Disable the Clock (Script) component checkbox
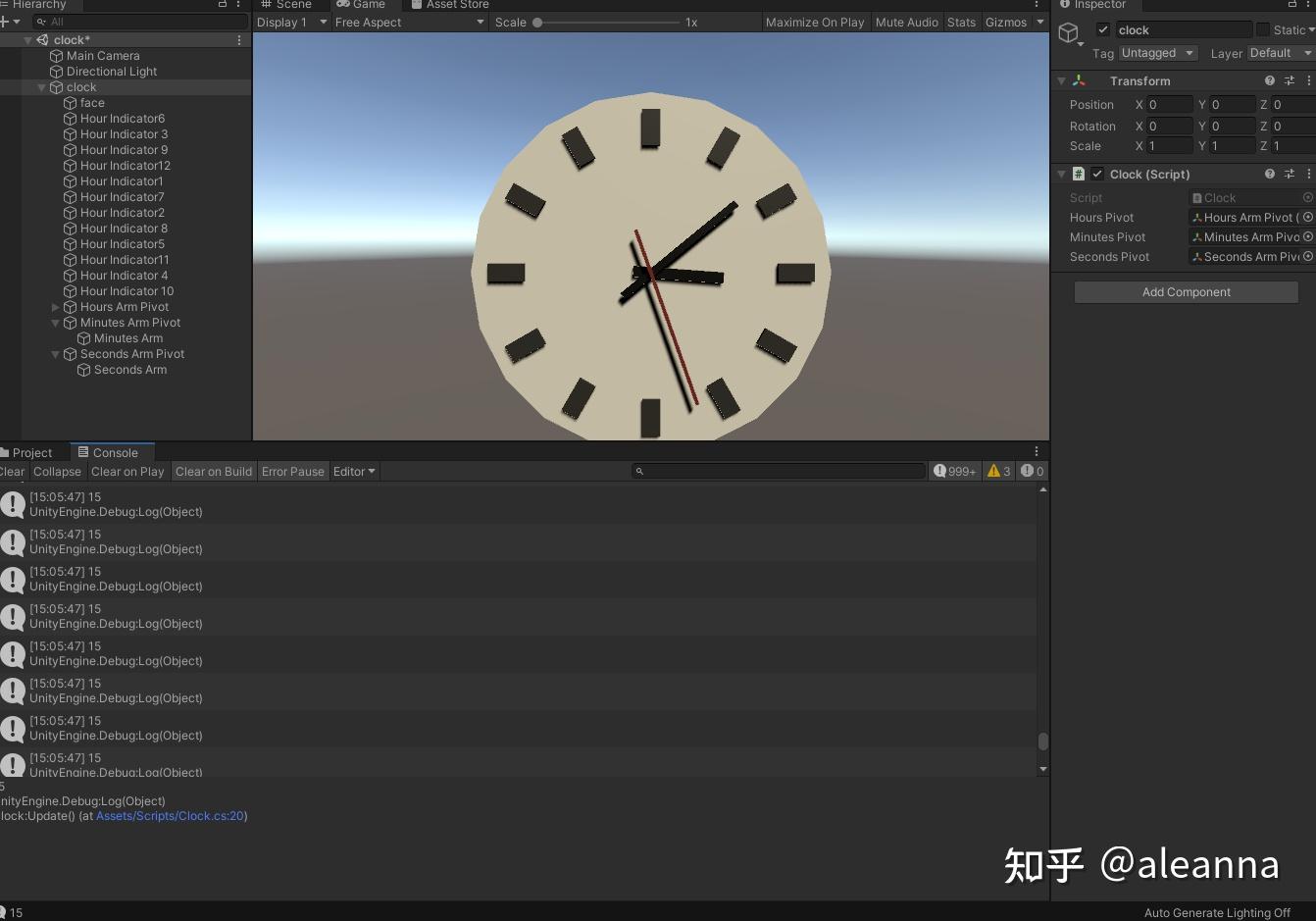Screen dimensions: 1316x921 1095,174
